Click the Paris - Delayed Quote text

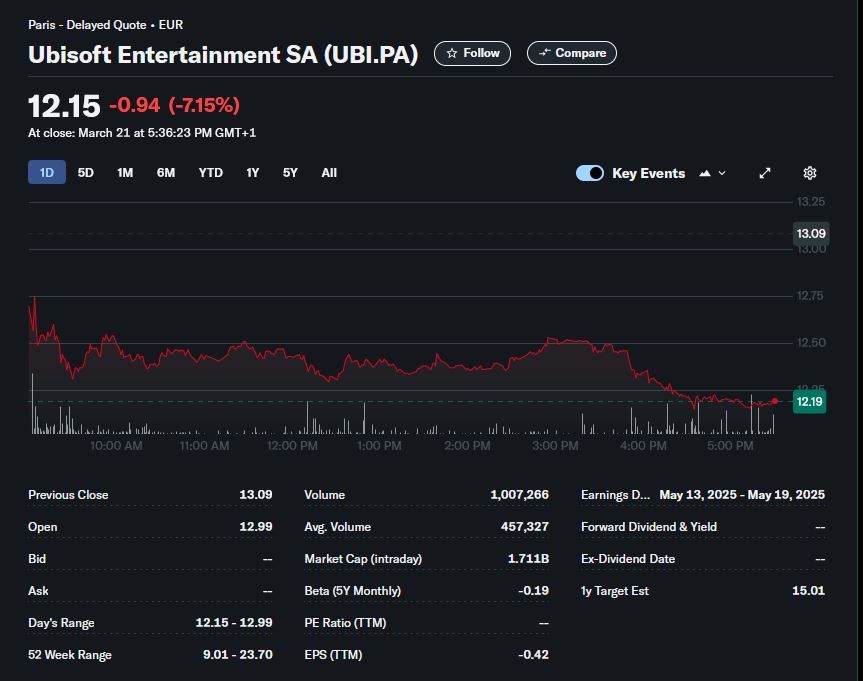point(87,25)
